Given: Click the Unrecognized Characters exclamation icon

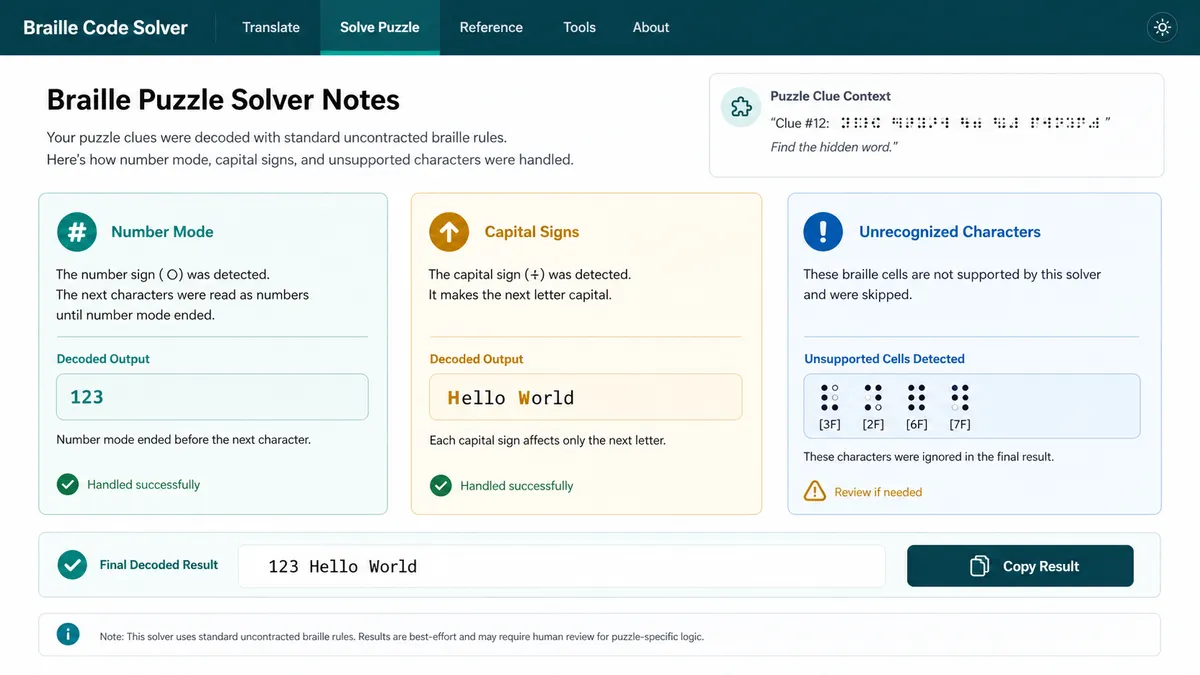Looking at the screenshot, I should point(823,232).
